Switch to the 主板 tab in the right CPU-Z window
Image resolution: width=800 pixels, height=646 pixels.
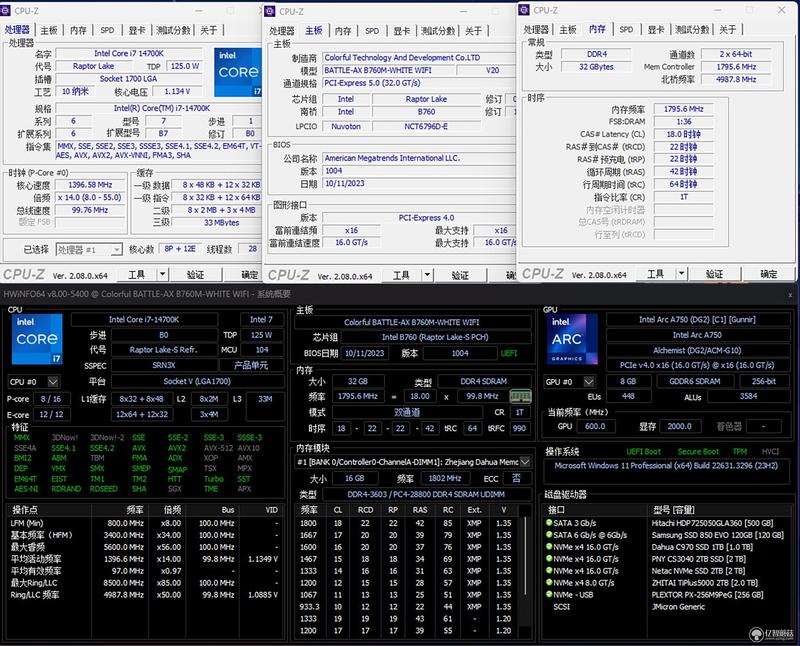(568, 30)
